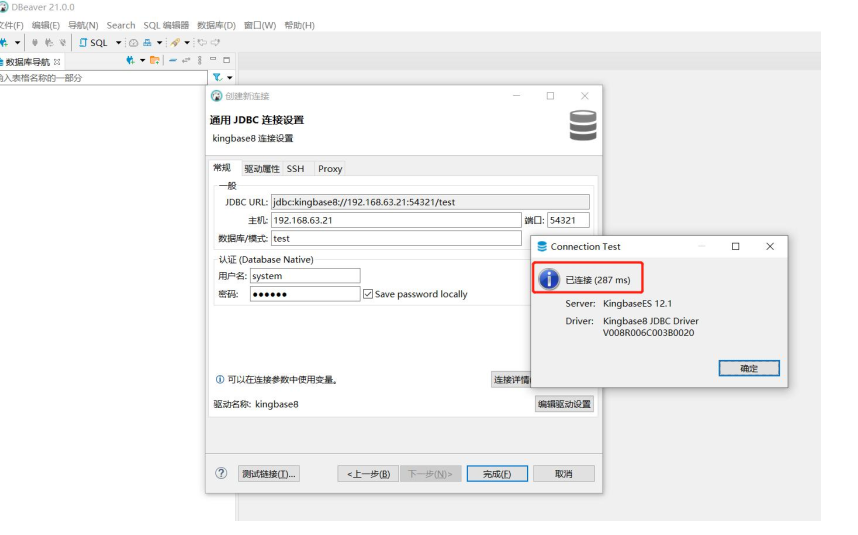Expand the pencil tools dropdown arrow

187,43
